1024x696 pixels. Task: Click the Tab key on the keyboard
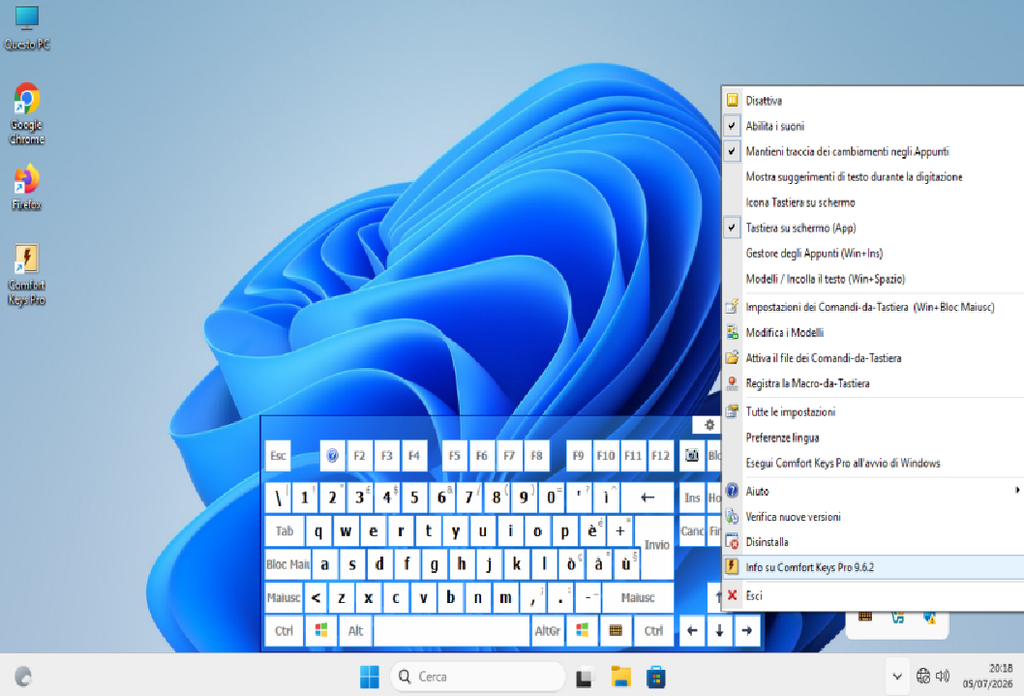click(x=284, y=531)
